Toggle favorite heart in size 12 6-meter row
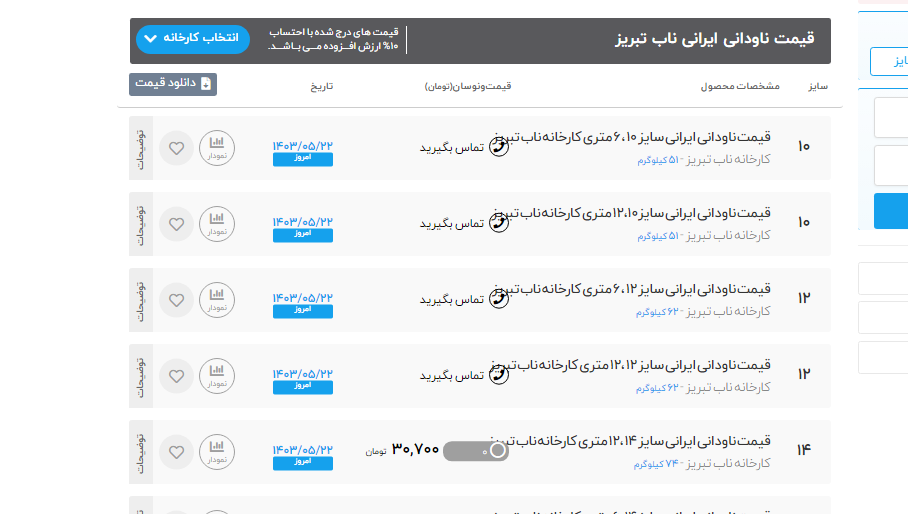Screen dimensions: 908x514 tap(177, 300)
